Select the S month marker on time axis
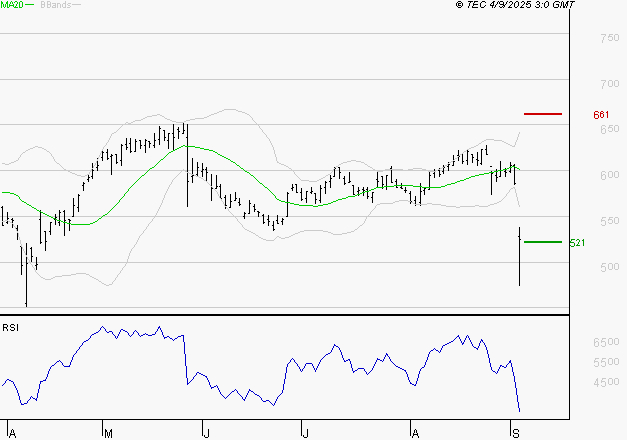Viewport: 627px width, 440px height. pos(515,432)
